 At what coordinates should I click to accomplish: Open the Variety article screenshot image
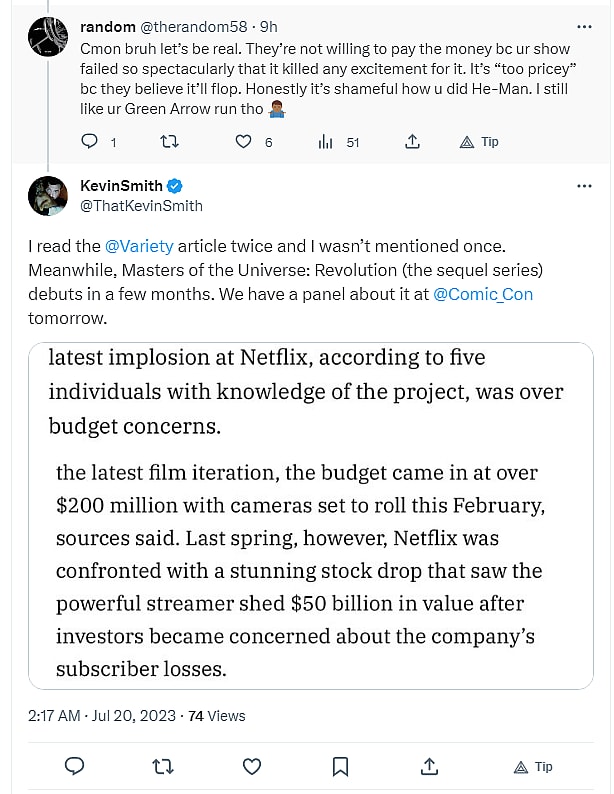coord(310,515)
